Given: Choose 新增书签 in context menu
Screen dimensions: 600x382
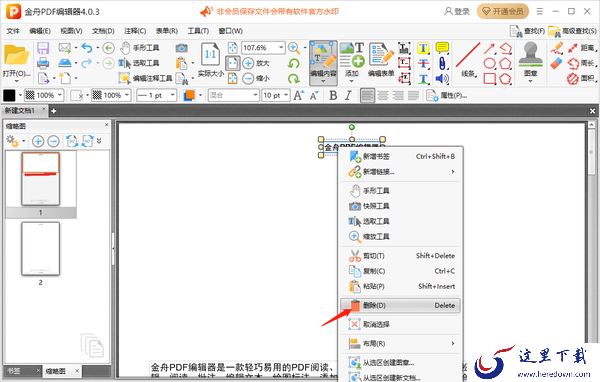Looking at the screenshot, I should 400,156.
